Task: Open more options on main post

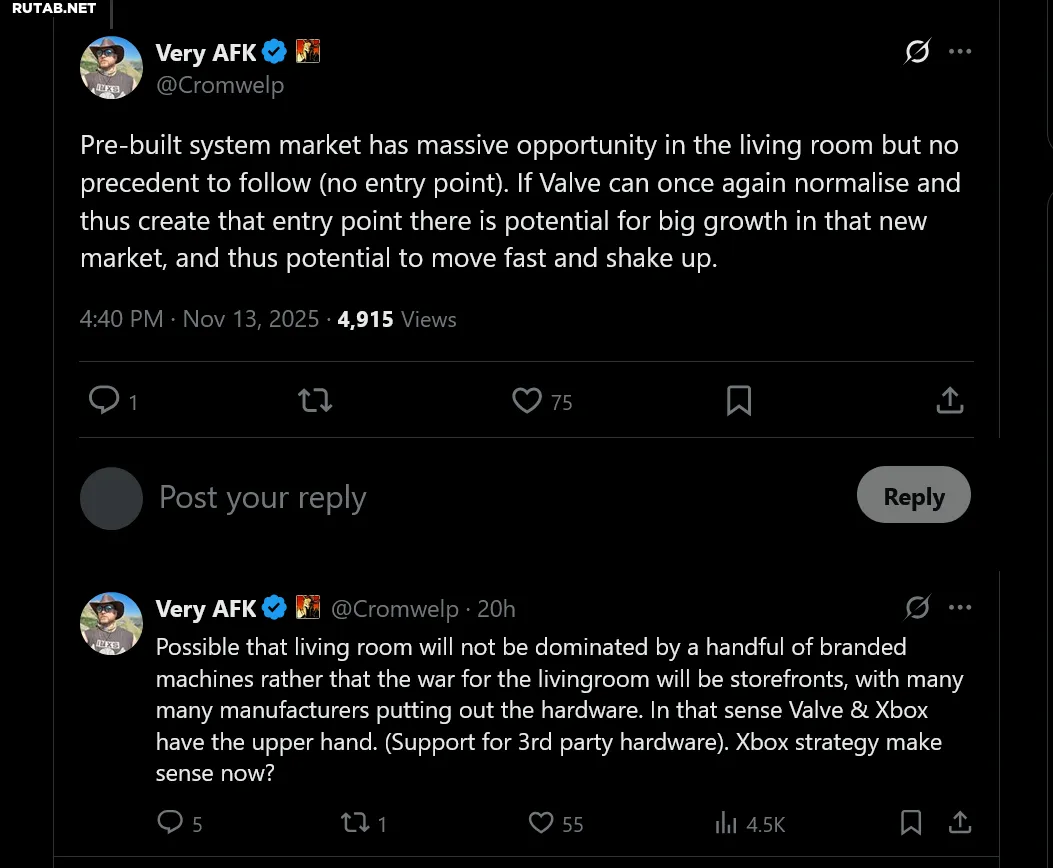Action: [960, 51]
